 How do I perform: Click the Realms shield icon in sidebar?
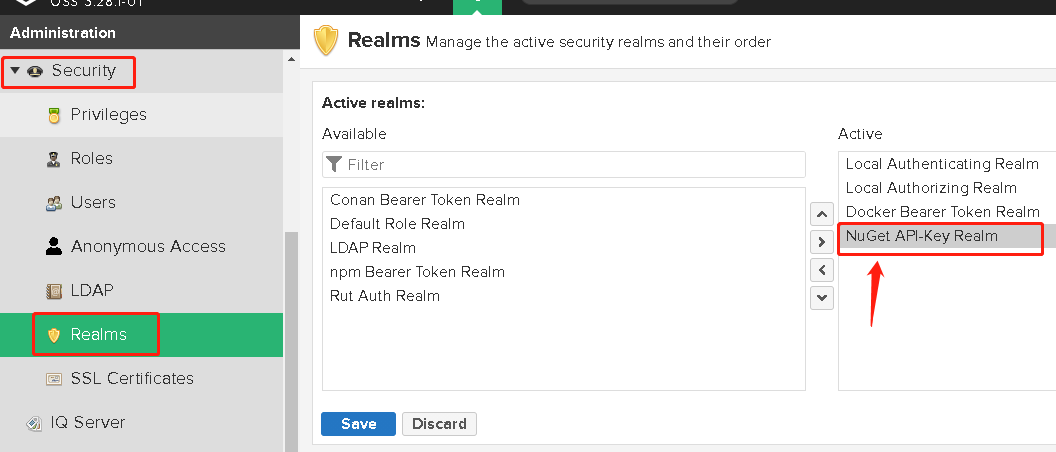coord(54,335)
